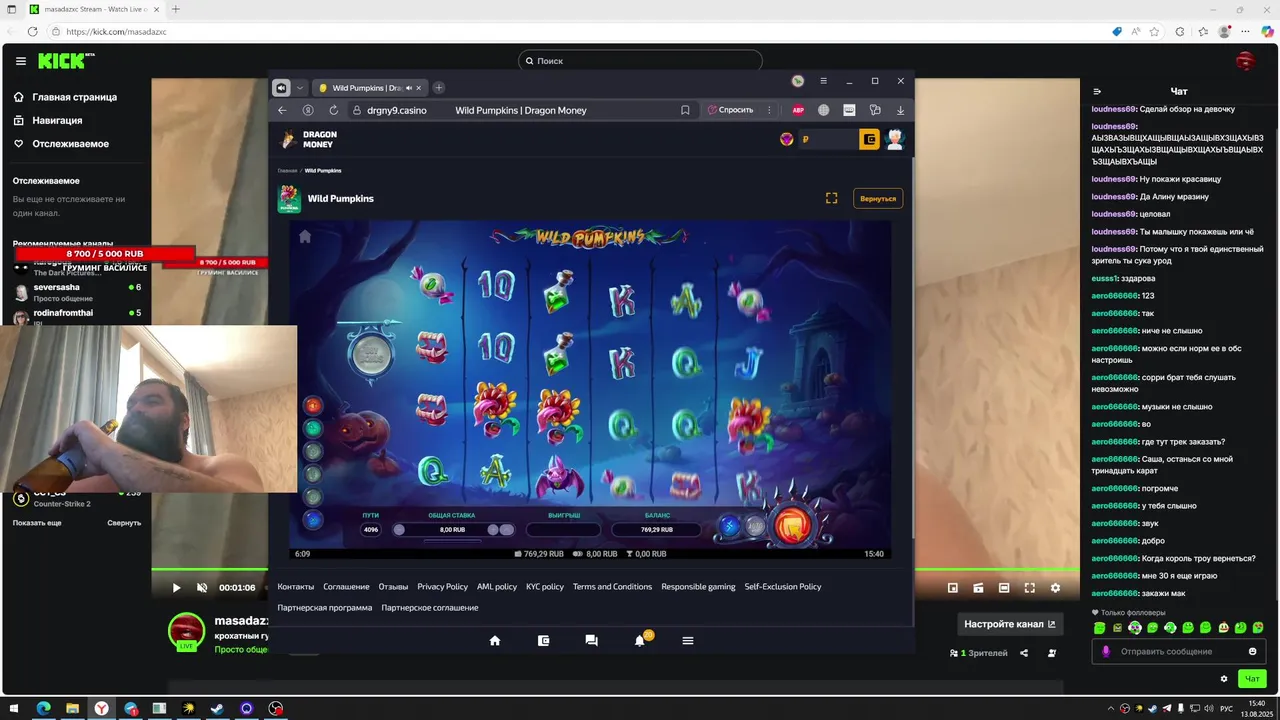Open Главная страница in Kick sidebar
This screenshot has width=1280, height=720.
(x=65, y=97)
